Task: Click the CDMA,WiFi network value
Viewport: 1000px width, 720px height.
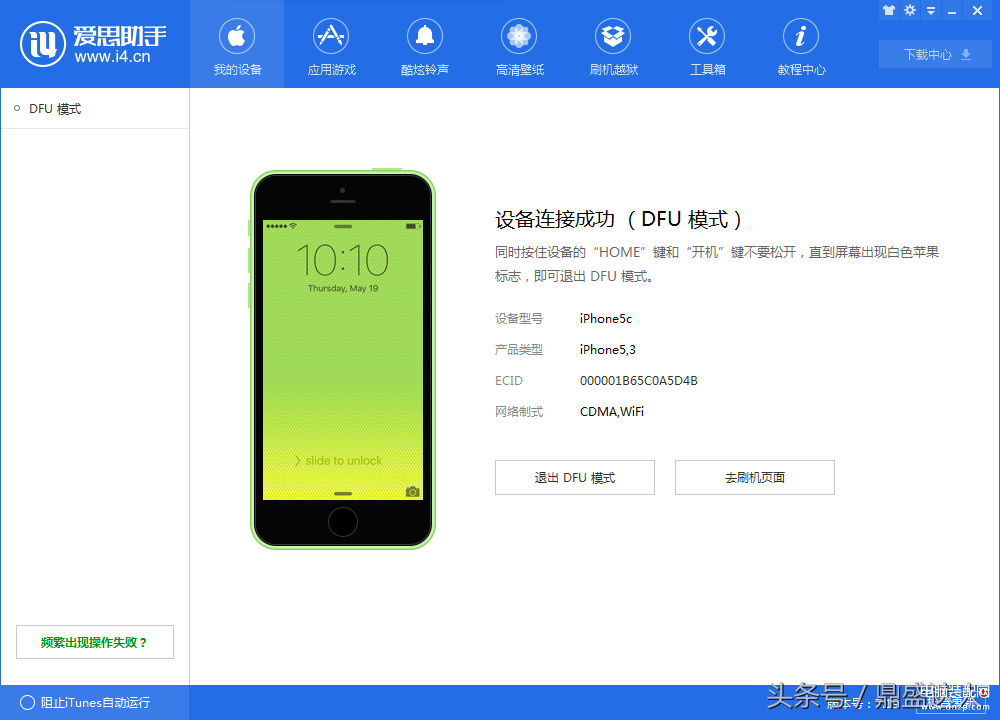Action: [x=612, y=412]
